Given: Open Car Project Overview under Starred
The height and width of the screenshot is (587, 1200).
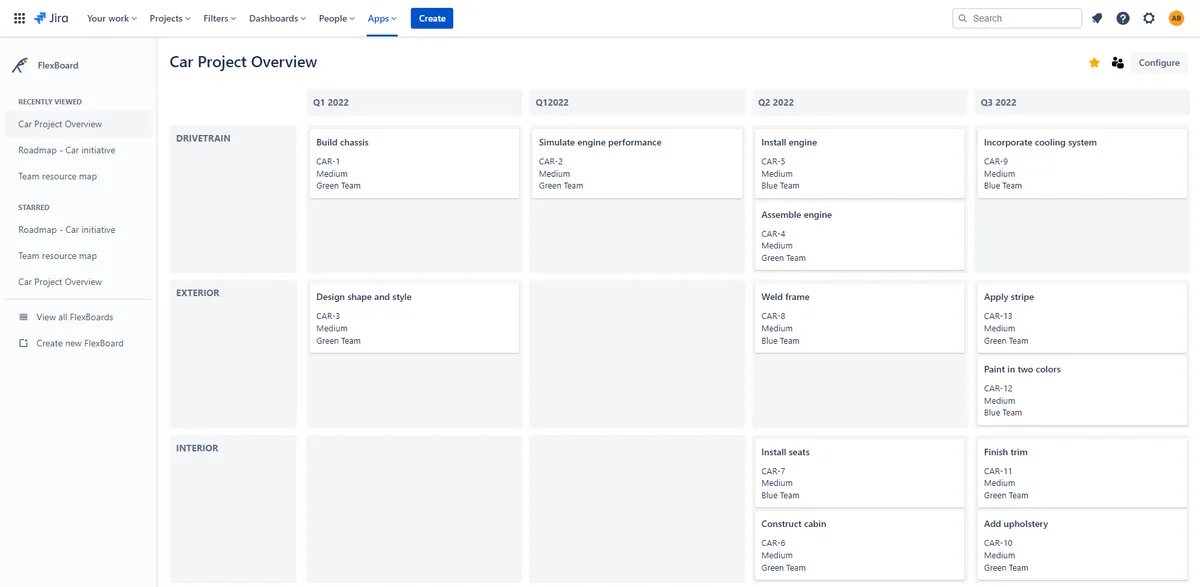Looking at the screenshot, I should (60, 282).
